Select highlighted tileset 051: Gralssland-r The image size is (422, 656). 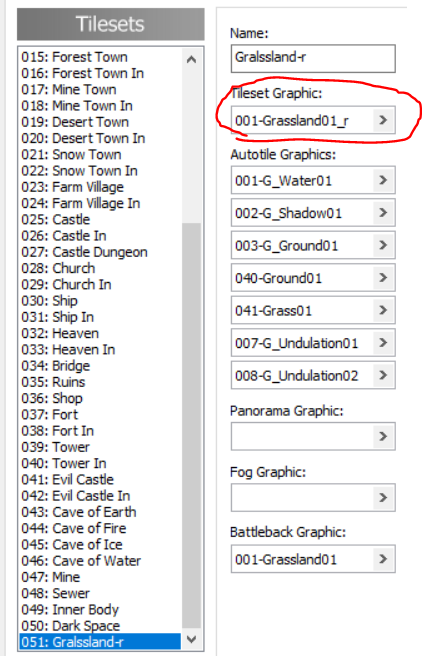[x=100, y=642]
